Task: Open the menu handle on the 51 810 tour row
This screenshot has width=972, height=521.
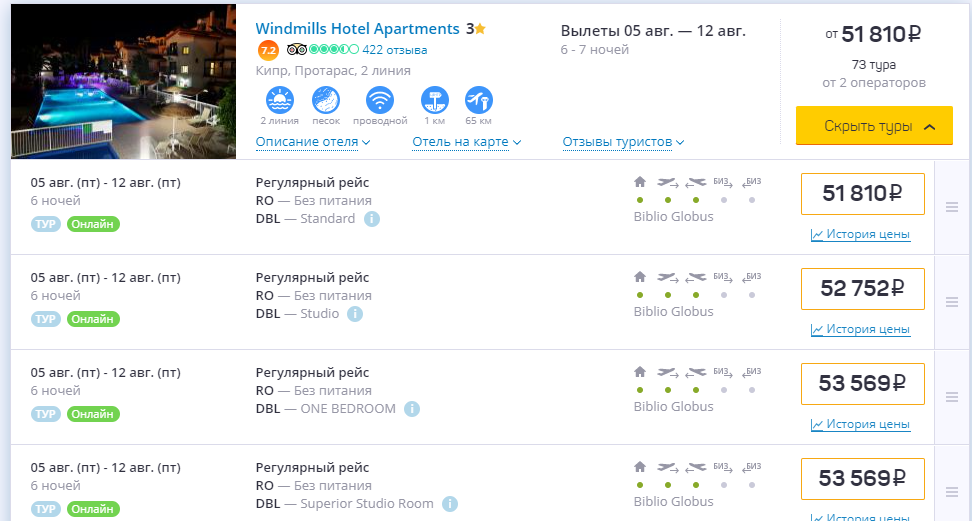Action: 952,207
